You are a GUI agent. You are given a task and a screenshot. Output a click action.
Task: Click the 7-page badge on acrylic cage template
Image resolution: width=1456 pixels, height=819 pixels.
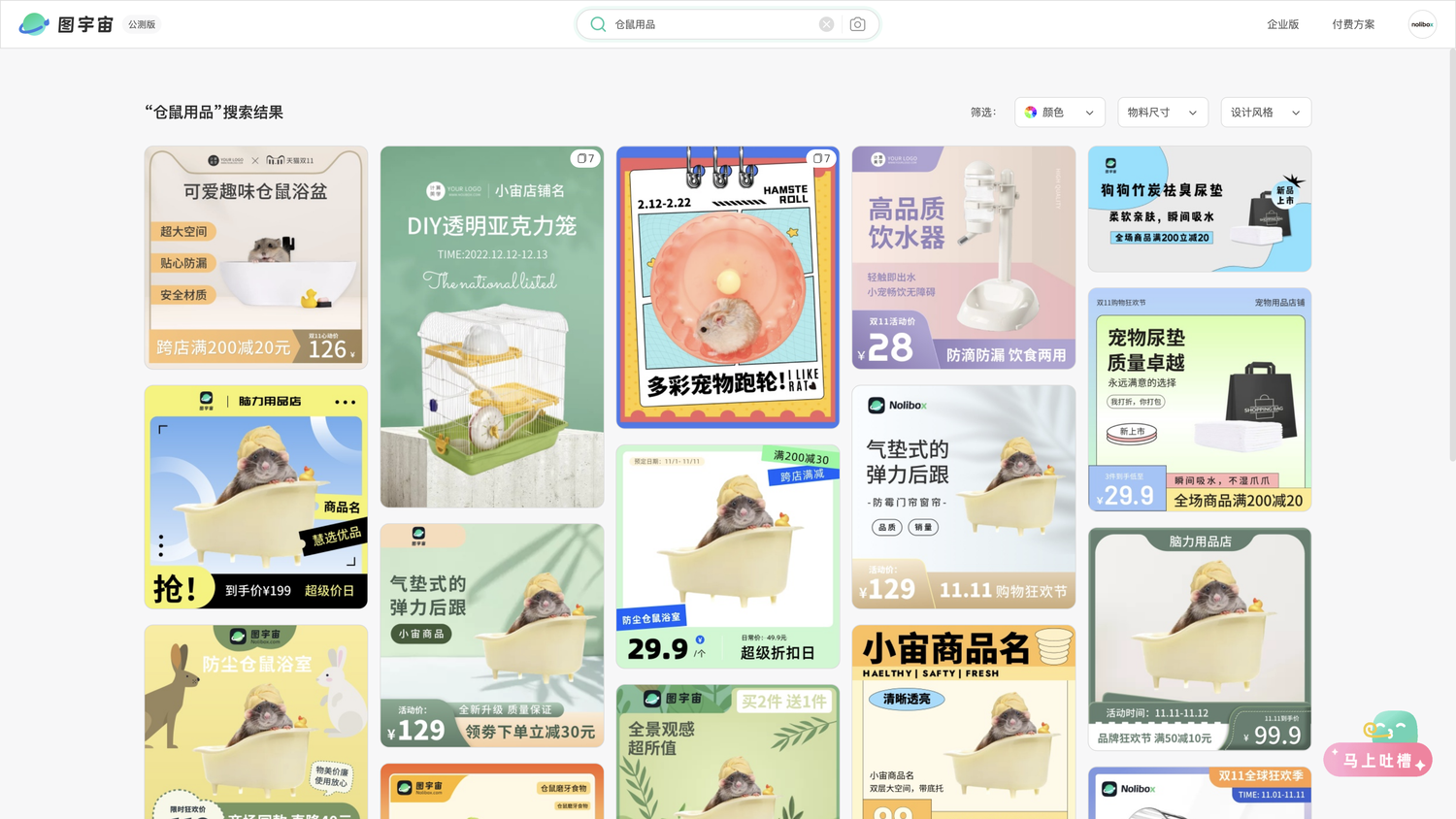point(585,158)
